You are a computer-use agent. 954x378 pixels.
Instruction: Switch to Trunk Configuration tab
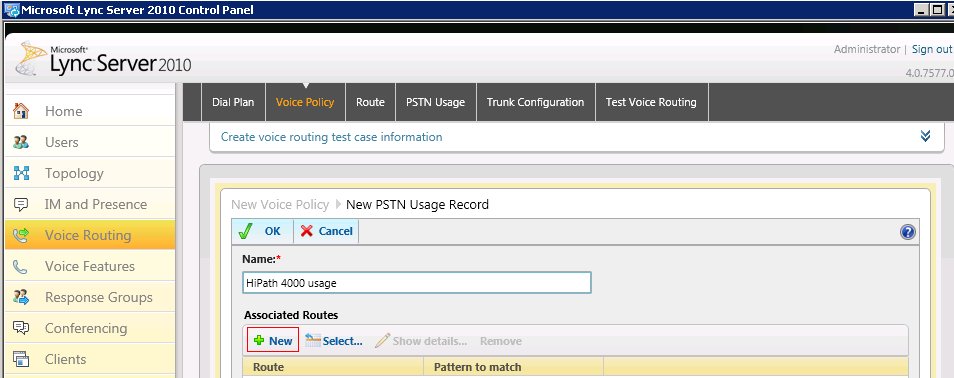click(535, 102)
